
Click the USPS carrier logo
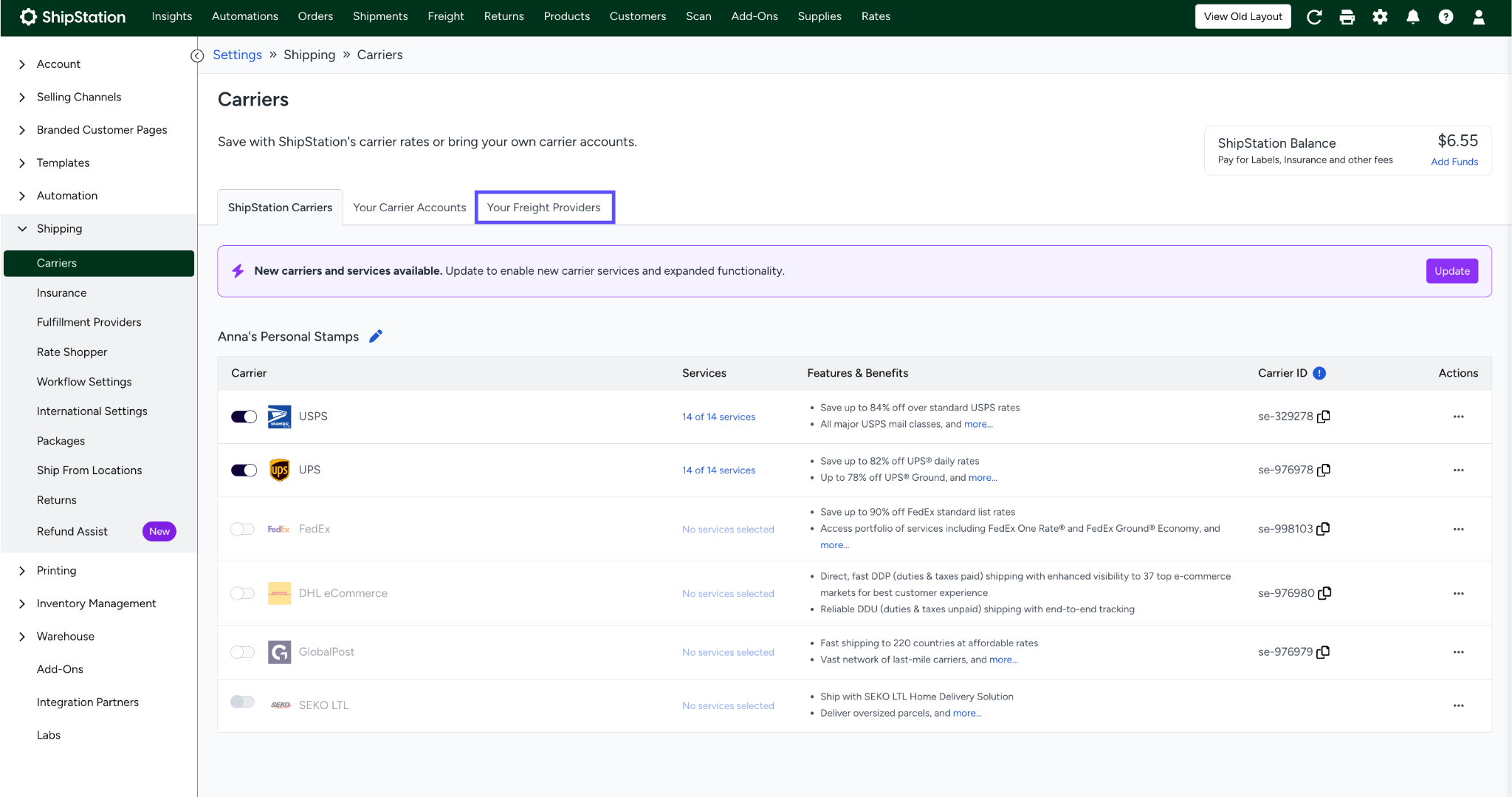(279, 417)
